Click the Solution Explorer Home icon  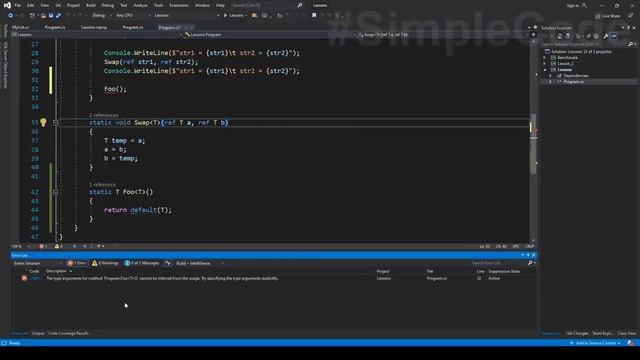point(559,36)
